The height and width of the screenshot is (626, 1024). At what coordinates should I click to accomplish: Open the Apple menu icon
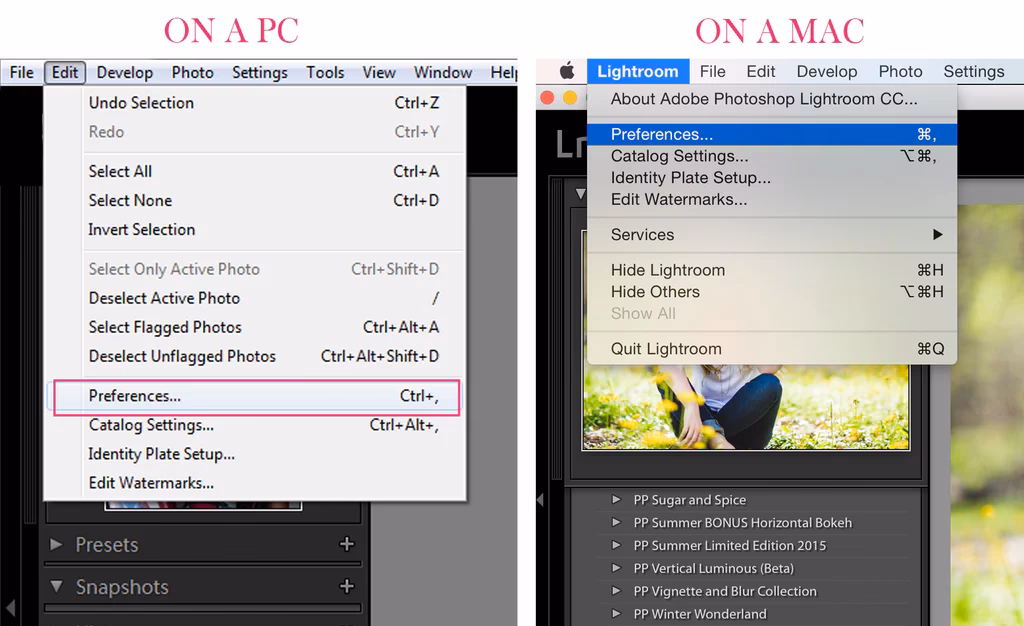click(567, 70)
